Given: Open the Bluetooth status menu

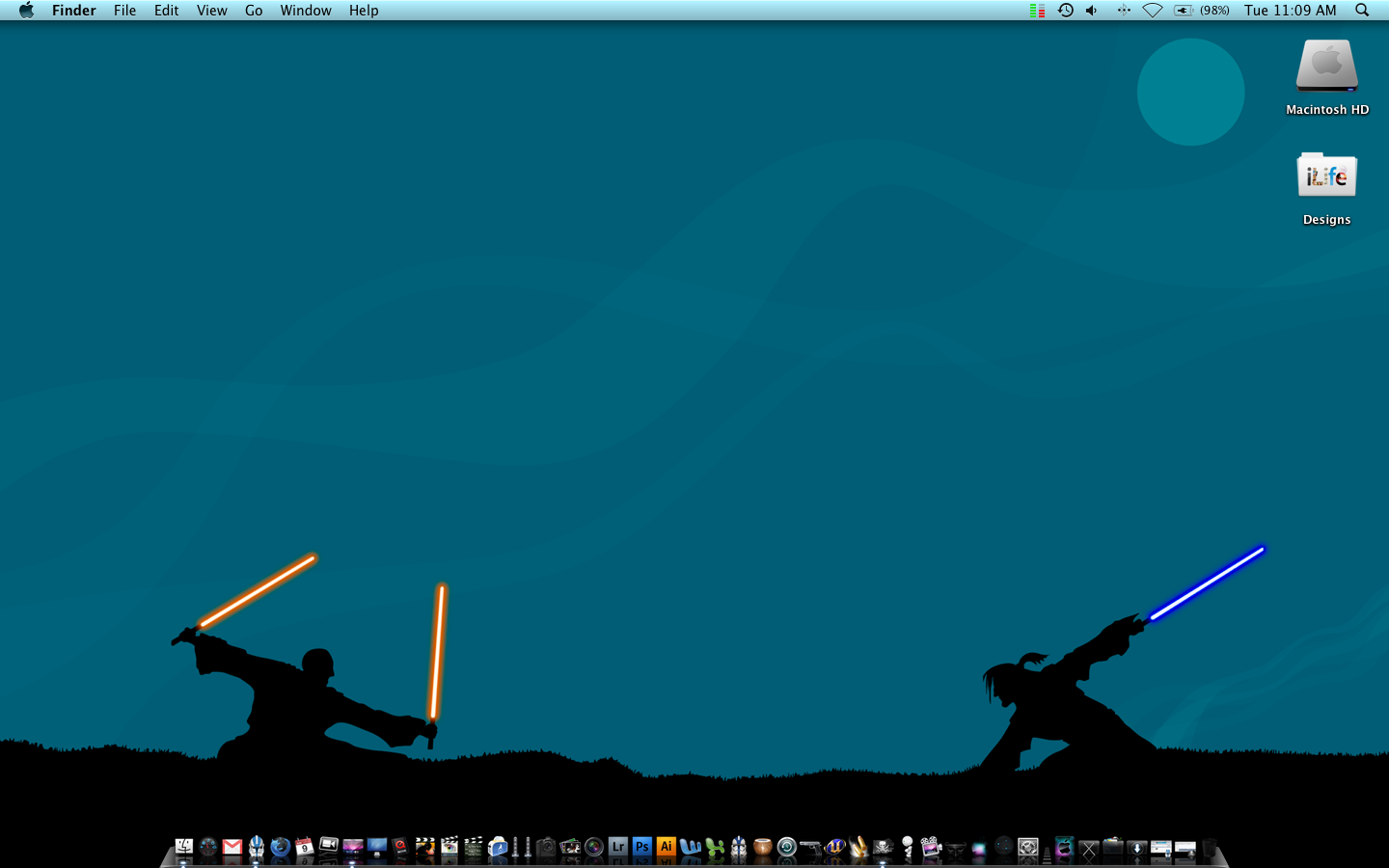Looking at the screenshot, I should pyautogui.click(x=1124, y=11).
